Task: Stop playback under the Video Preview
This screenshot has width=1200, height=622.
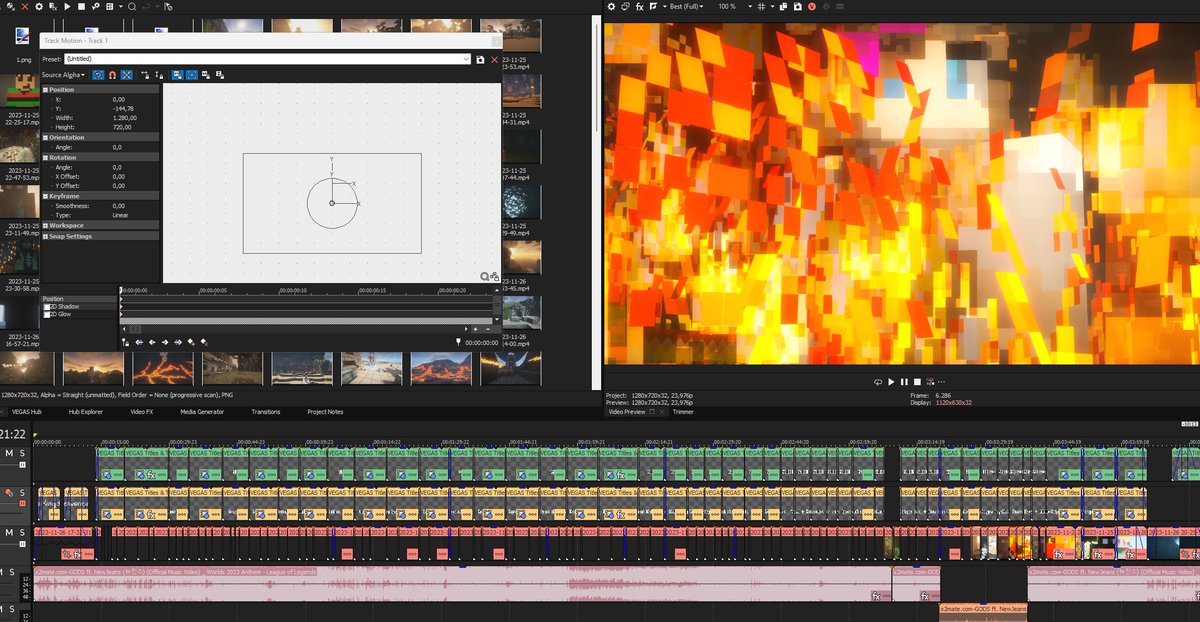Action: pos(917,382)
